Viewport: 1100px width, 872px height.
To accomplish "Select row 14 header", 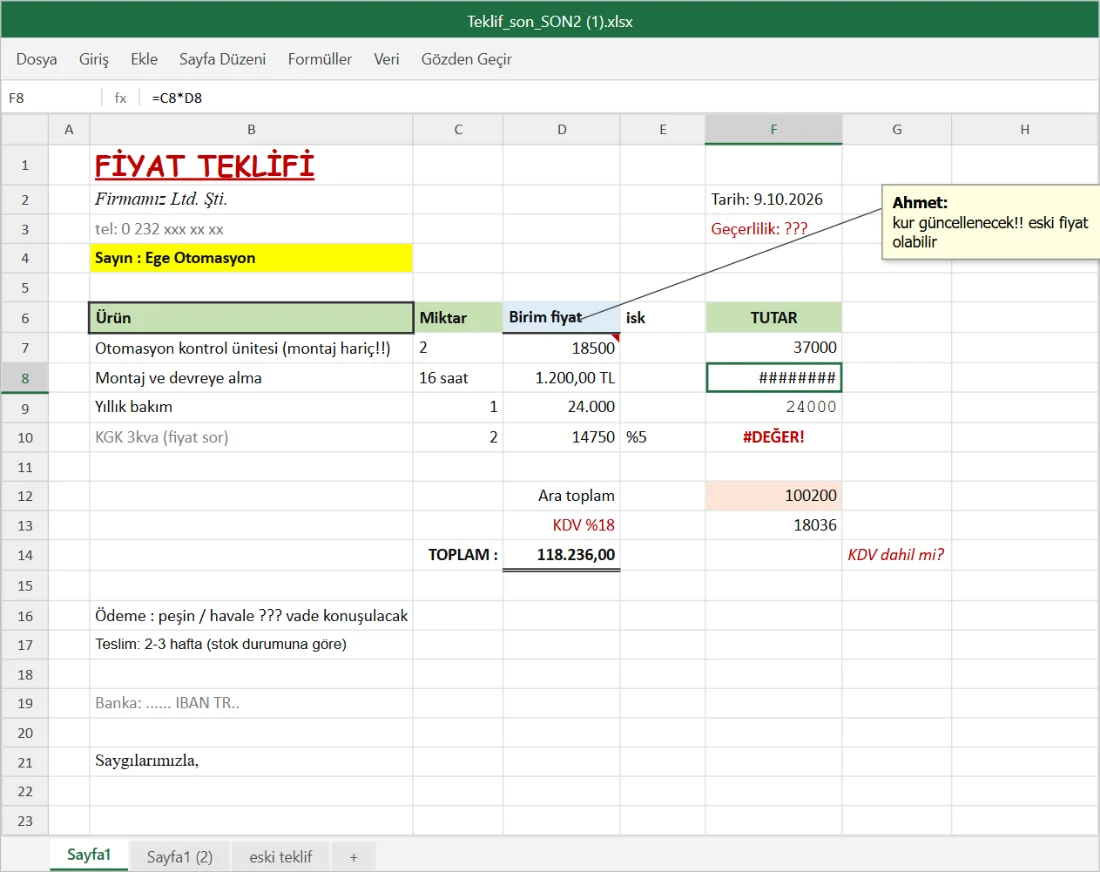I will (25, 555).
